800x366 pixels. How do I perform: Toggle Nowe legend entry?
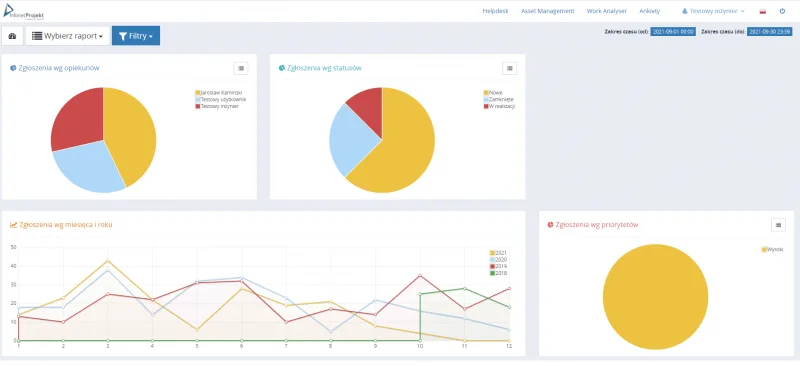coord(493,93)
